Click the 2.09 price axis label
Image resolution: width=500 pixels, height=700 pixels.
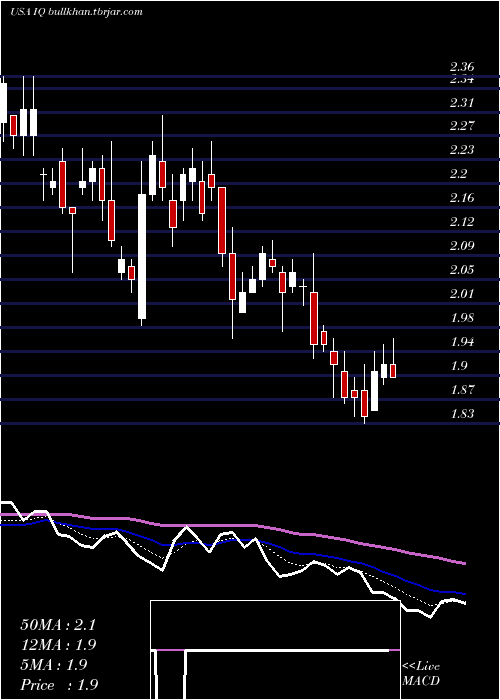tap(462, 246)
